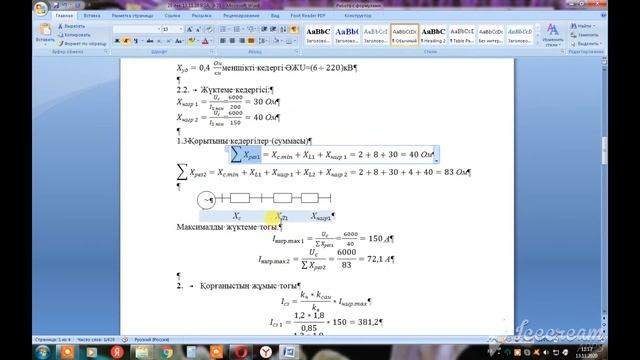This screenshot has height=360, width=640.
Task: Click language Русский (Россия) in status bar
Action: [151, 340]
